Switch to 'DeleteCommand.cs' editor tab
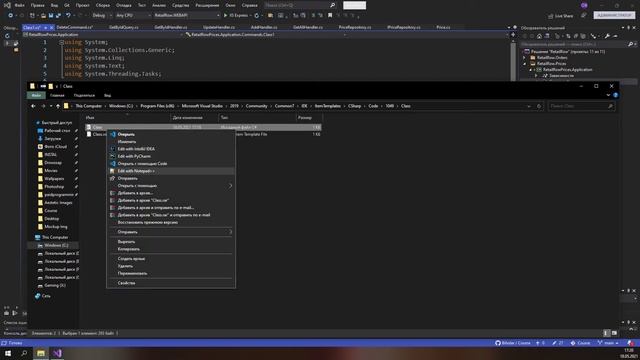640x360 pixels. click(75, 27)
